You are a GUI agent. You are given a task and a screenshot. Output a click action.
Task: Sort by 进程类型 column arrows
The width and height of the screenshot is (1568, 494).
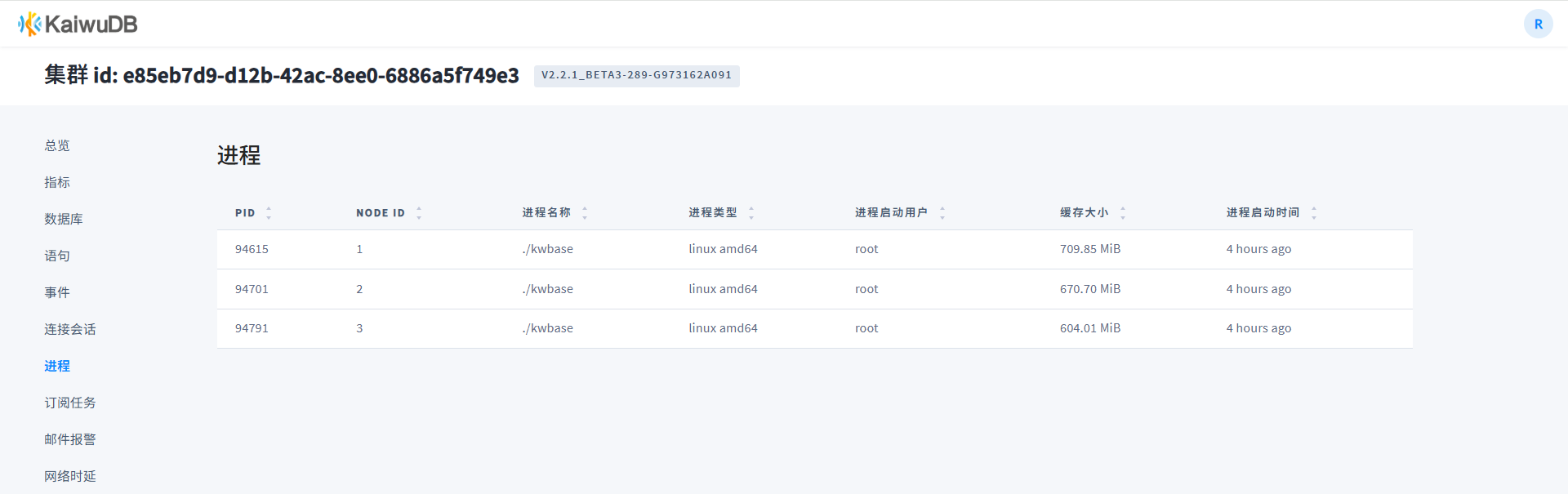click(x=751, y=213)
